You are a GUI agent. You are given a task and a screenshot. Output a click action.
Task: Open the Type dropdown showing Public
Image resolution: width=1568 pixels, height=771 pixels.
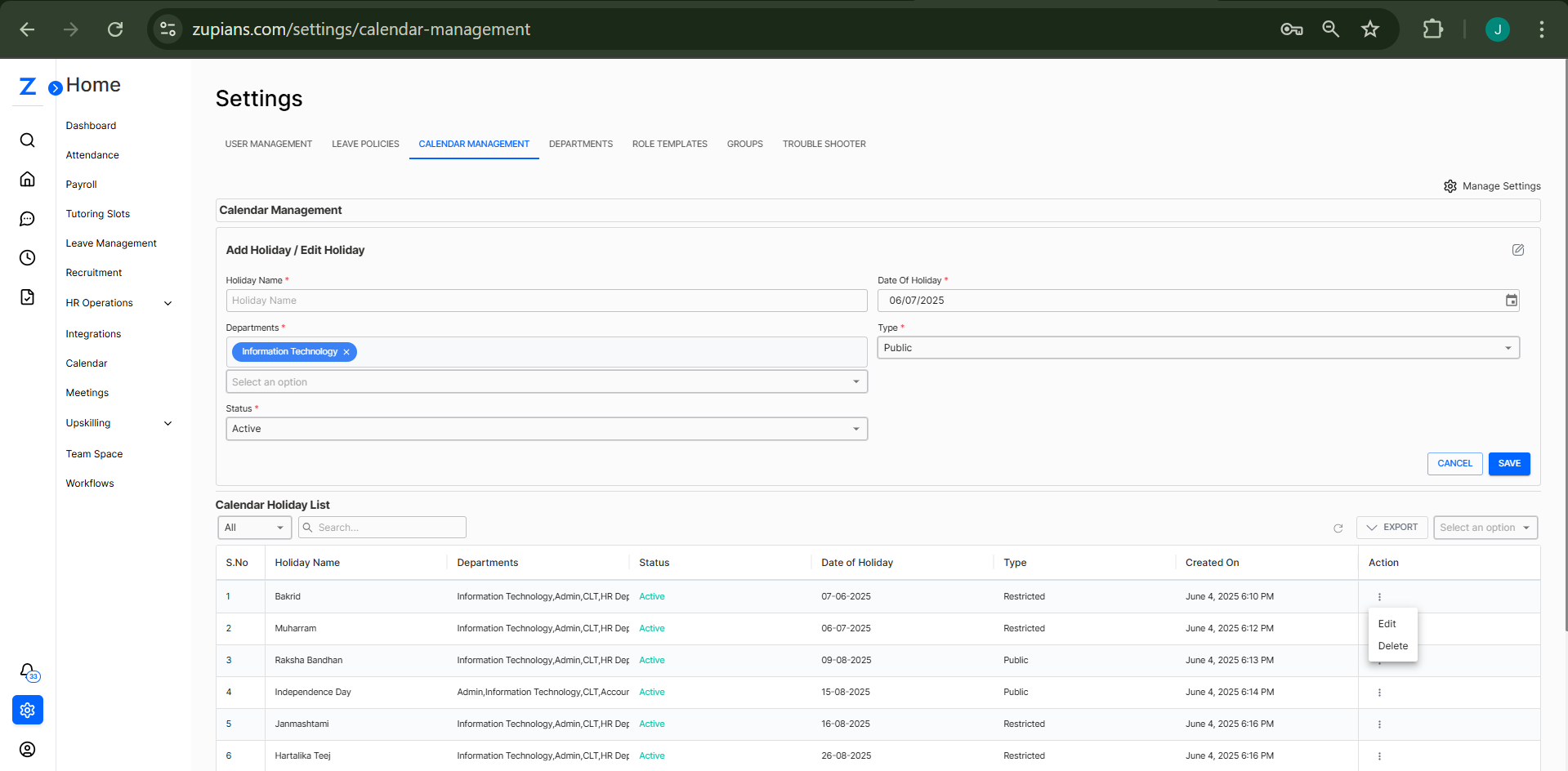pos(1198,348)
